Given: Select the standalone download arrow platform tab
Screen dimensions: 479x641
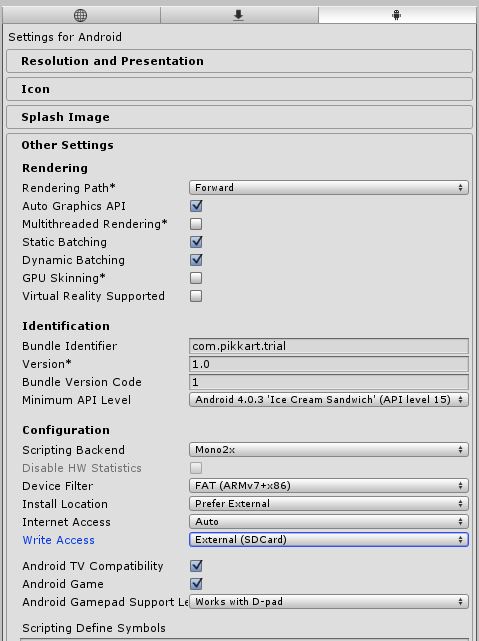Looking at the screenshot, I should 239,15.
